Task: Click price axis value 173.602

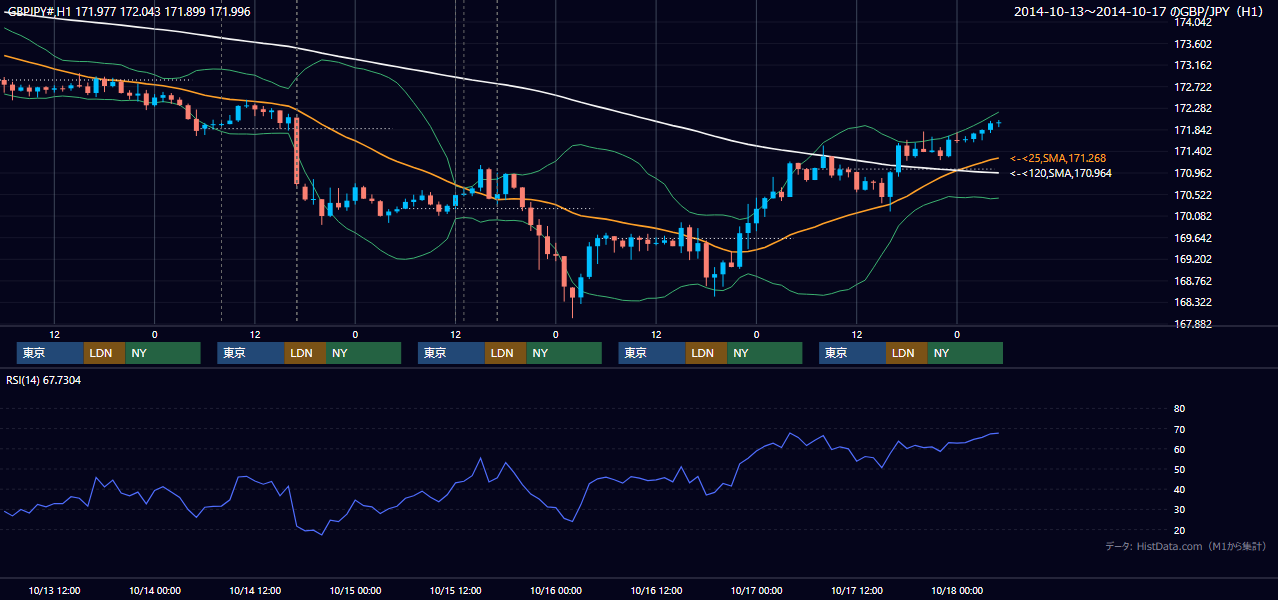Action: pos(1193,44)
